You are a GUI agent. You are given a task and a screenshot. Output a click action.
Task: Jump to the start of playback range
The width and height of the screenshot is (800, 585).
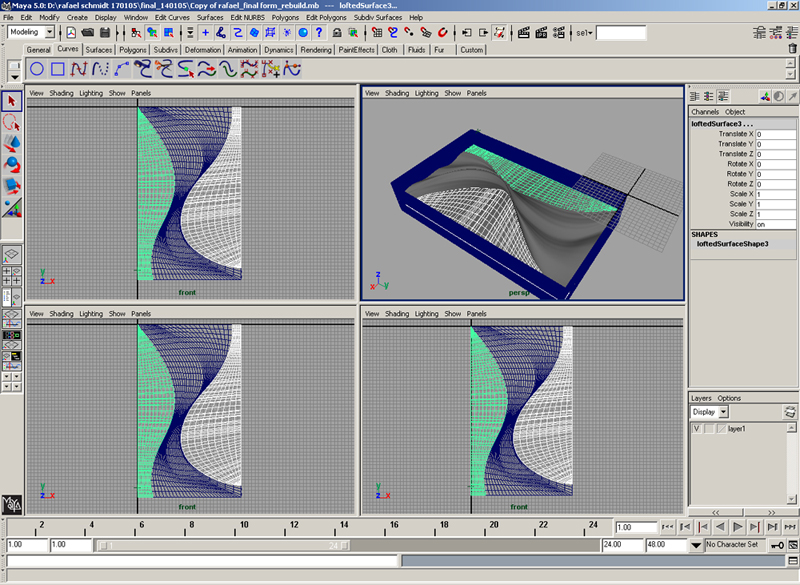point(667,527)
